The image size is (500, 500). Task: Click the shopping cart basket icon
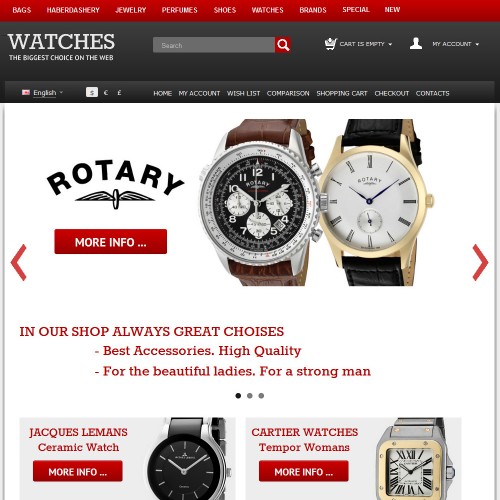point(330,44)
